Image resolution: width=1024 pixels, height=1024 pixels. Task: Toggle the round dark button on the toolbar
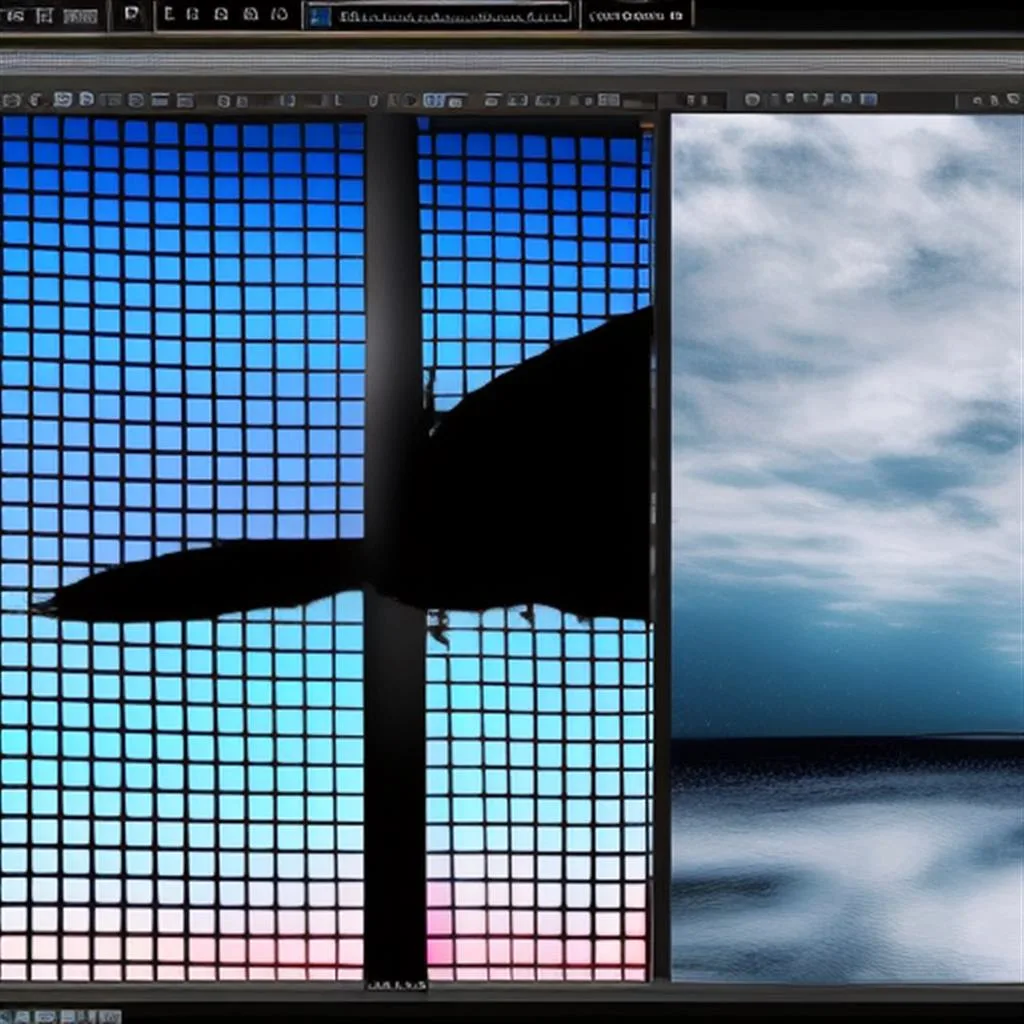(x=409, y=100)
